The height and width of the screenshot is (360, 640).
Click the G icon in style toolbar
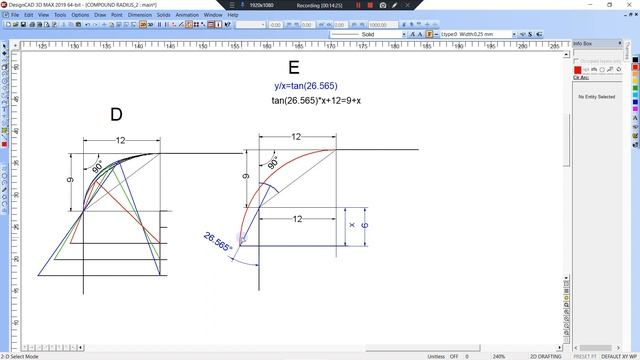[539, 34]
